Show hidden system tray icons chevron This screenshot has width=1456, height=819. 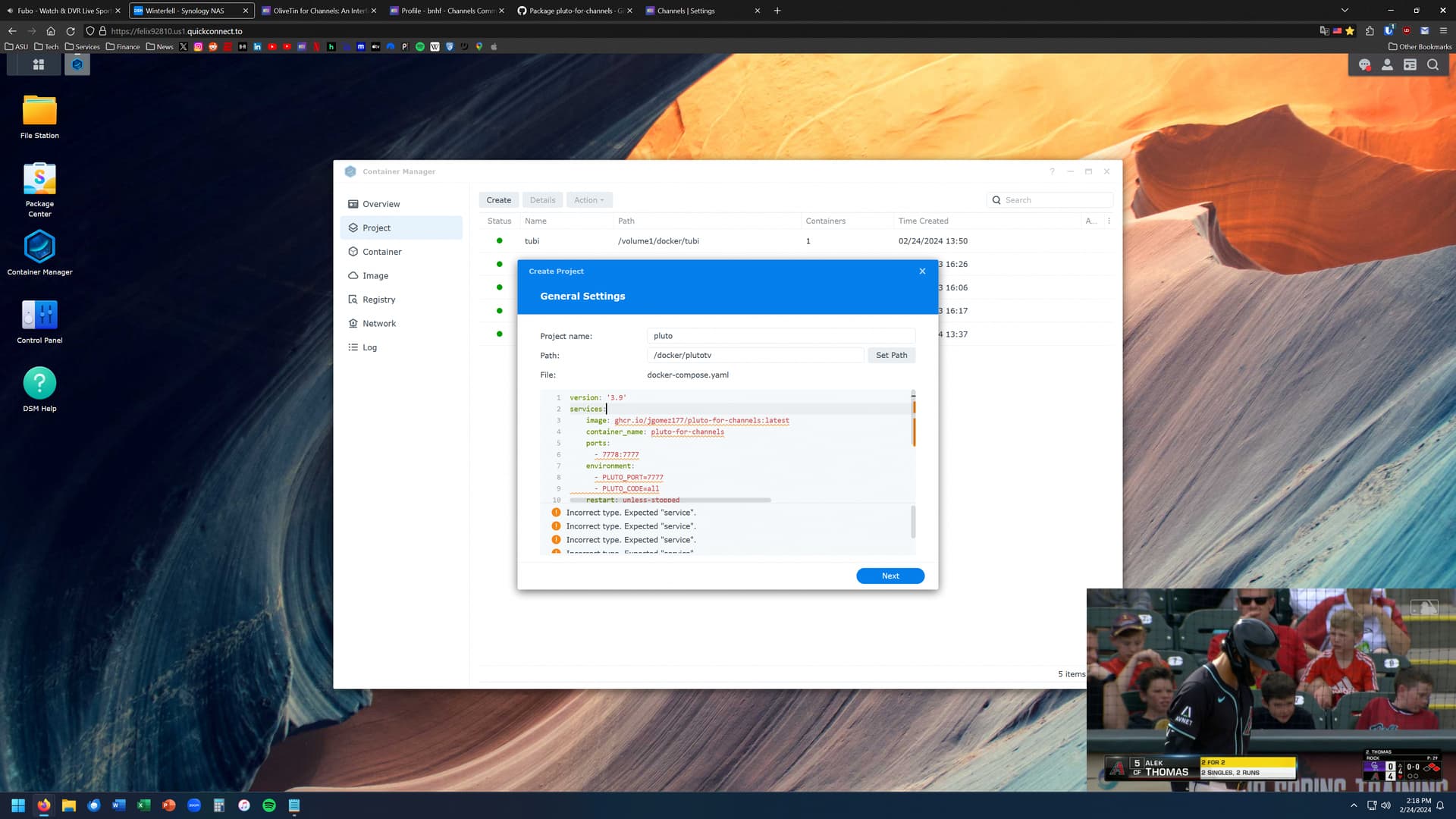coord(1354,805)
